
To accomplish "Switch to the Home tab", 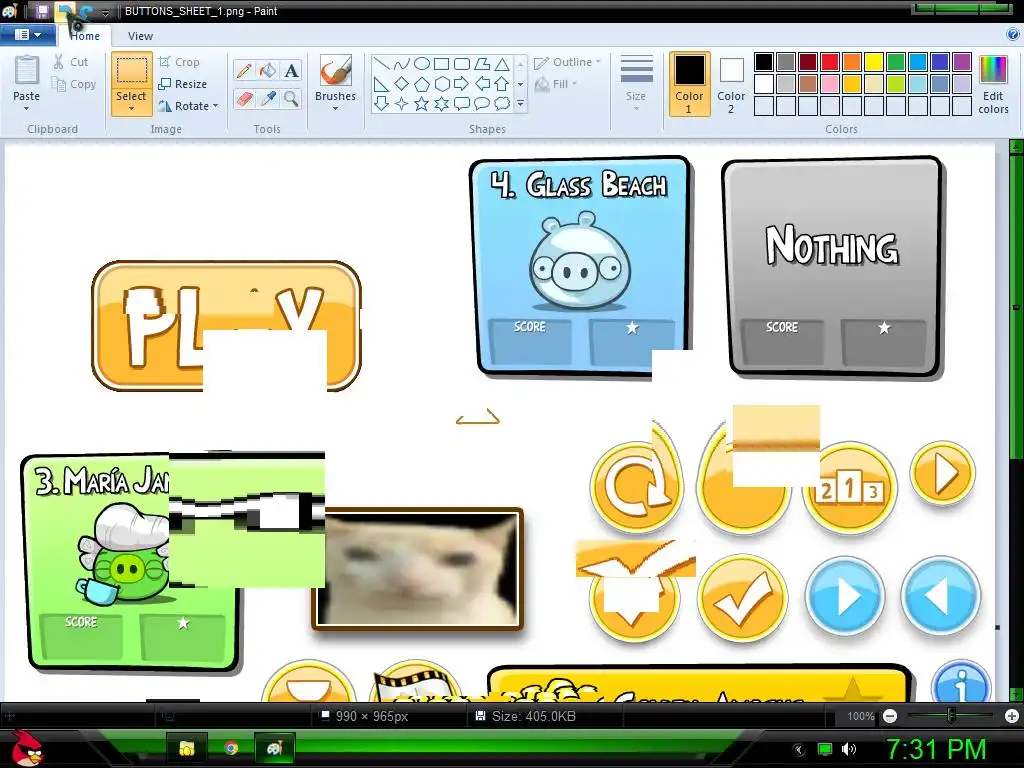I will 85,36.
